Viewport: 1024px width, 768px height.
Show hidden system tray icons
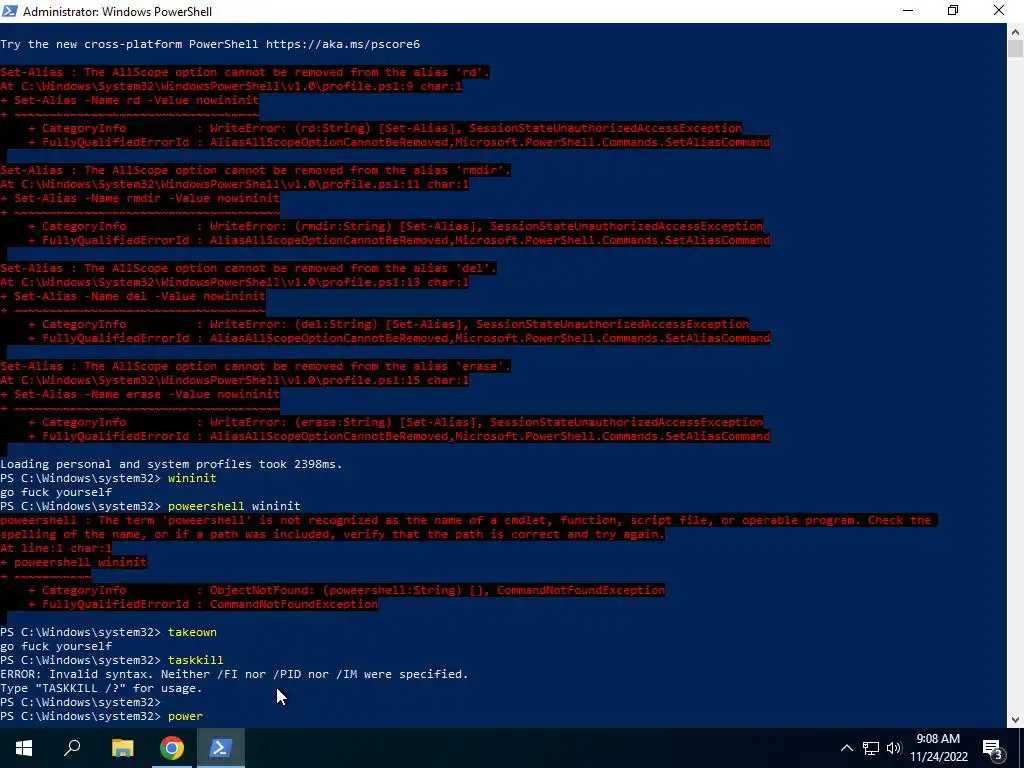[x=846, y=748]
